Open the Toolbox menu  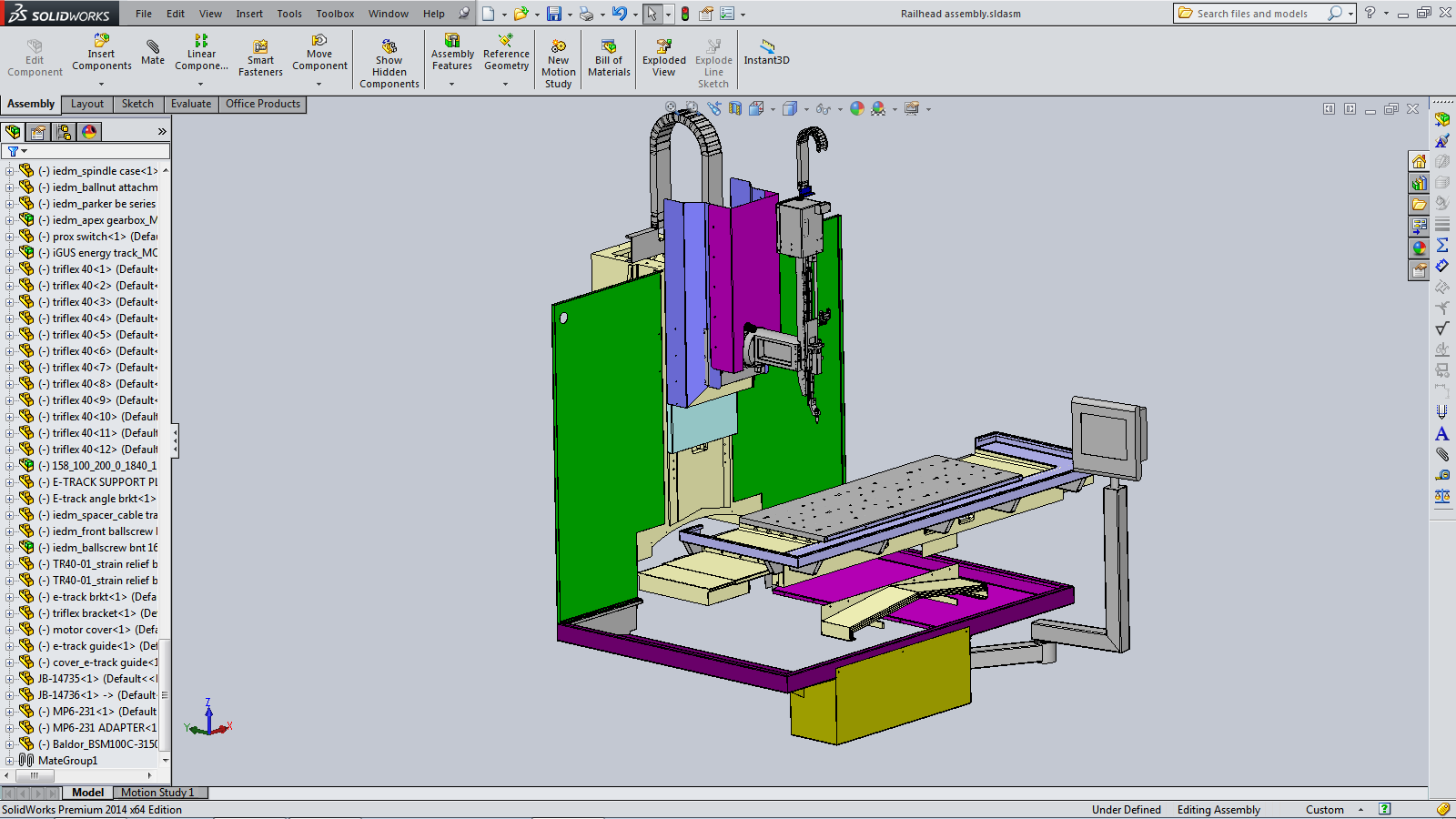(335, 14)
